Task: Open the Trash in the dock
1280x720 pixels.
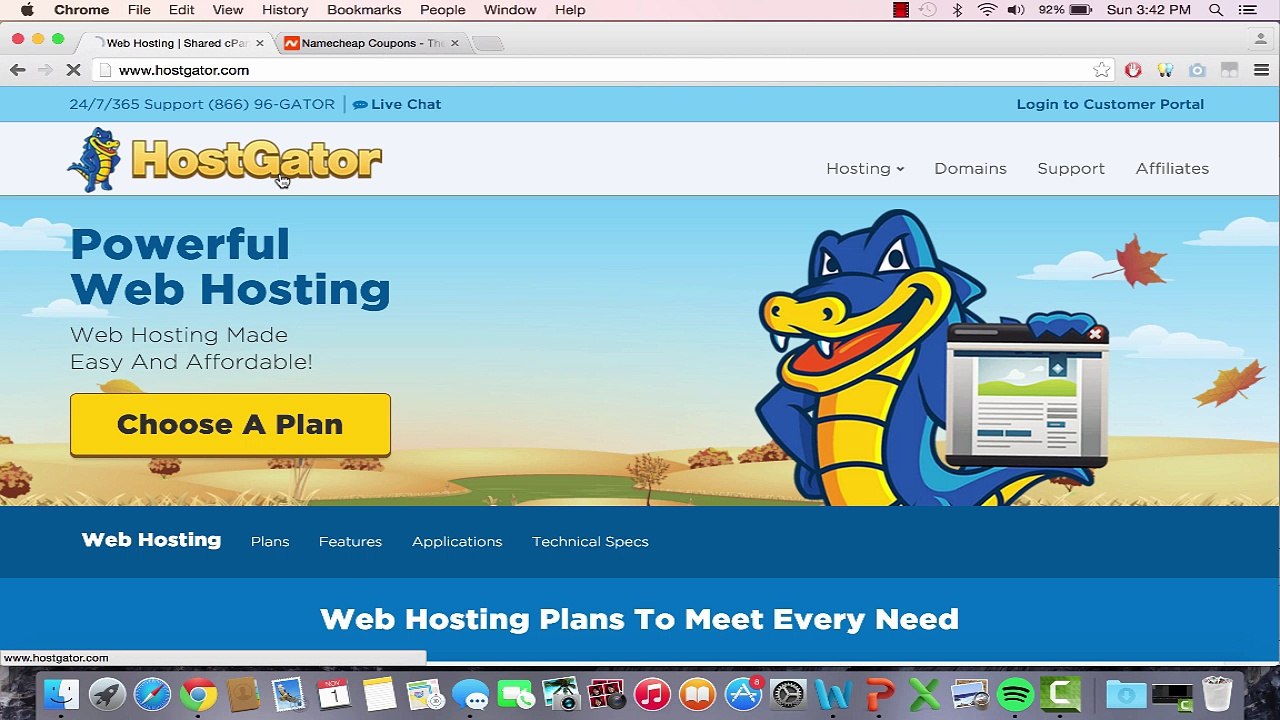Action: pos(1217,693)
